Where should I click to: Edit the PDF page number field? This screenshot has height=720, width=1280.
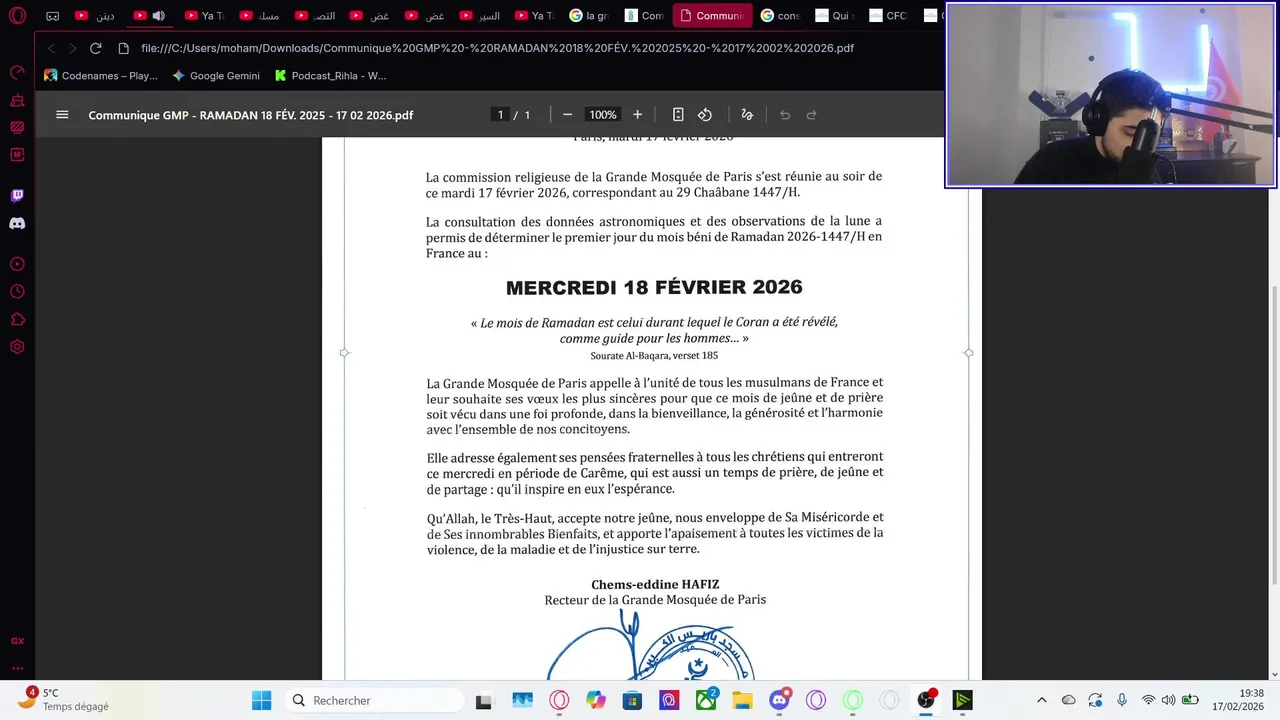tap(500, 115)
